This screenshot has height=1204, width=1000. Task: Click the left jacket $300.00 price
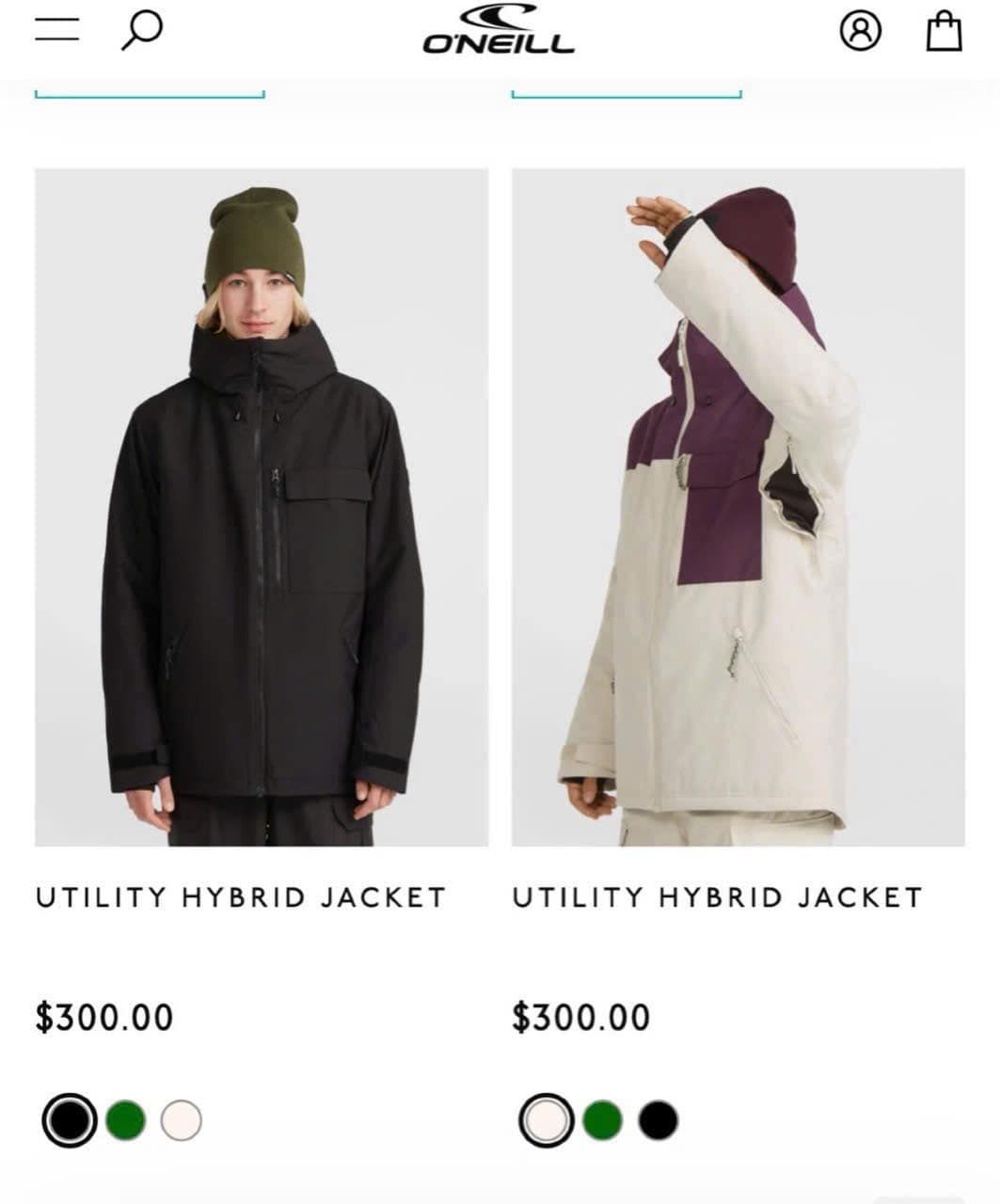[104, 1018]
